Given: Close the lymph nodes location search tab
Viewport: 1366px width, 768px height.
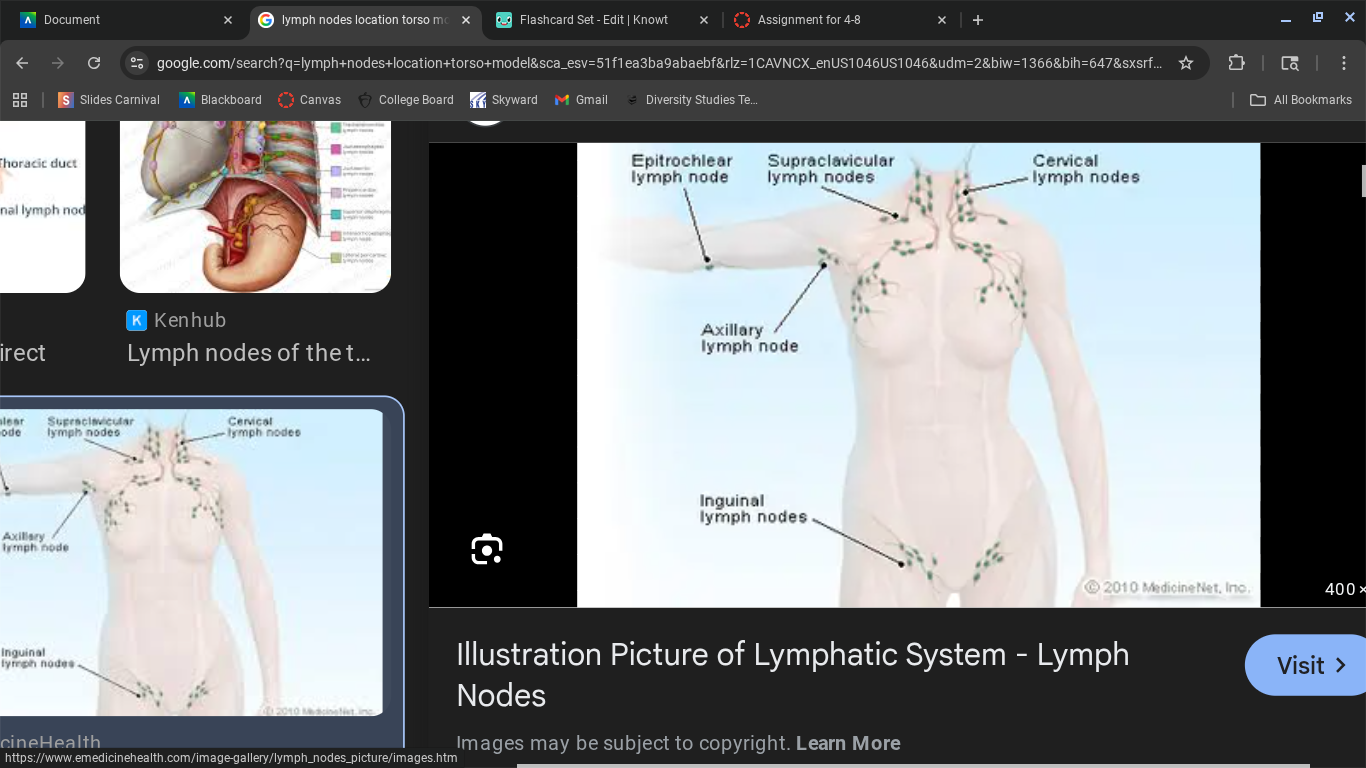Looking at the screenshot, I should [x=466, y=20].
